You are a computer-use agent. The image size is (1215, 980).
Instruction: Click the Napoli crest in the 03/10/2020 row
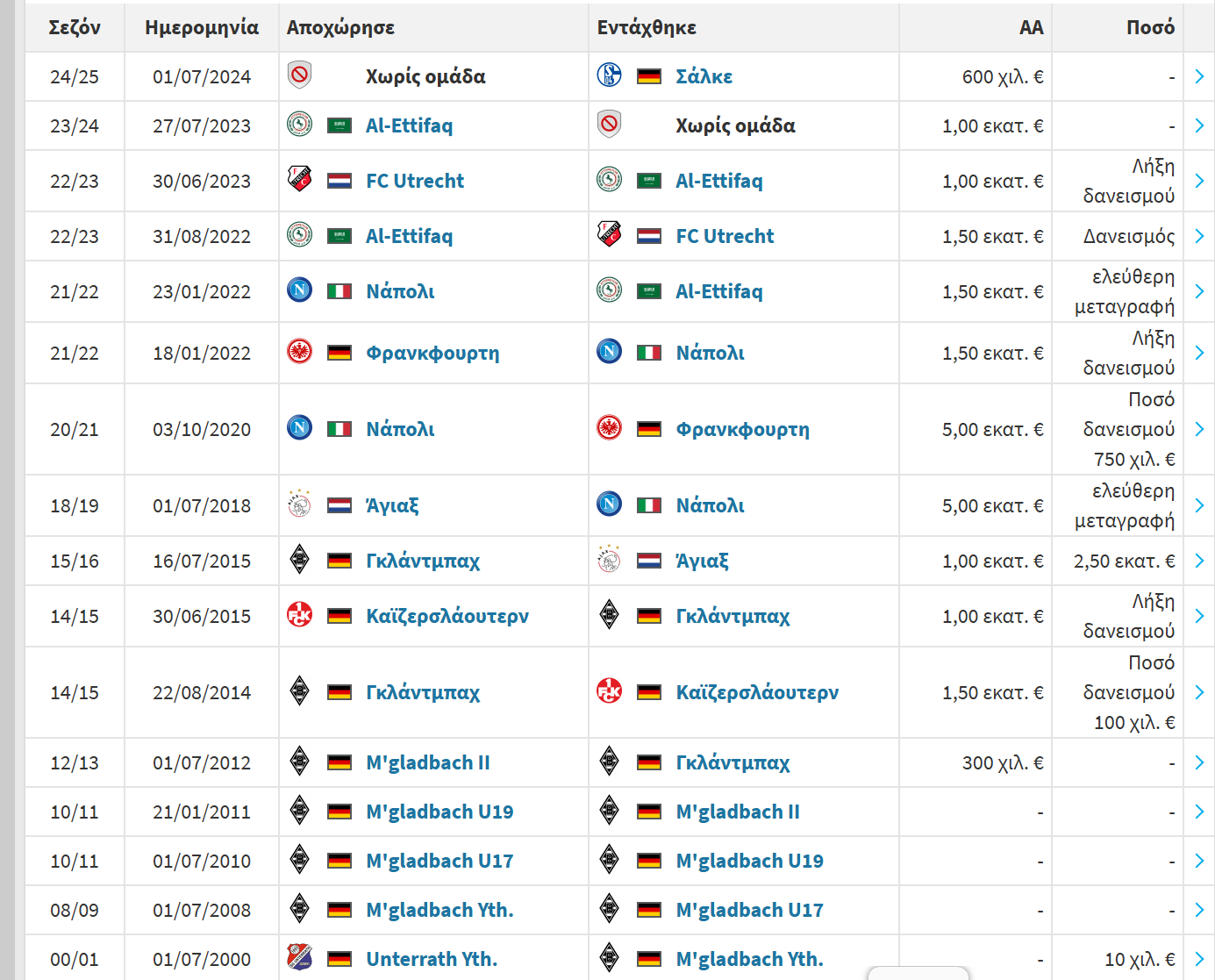pyautogui.click(x=299, y=428)
